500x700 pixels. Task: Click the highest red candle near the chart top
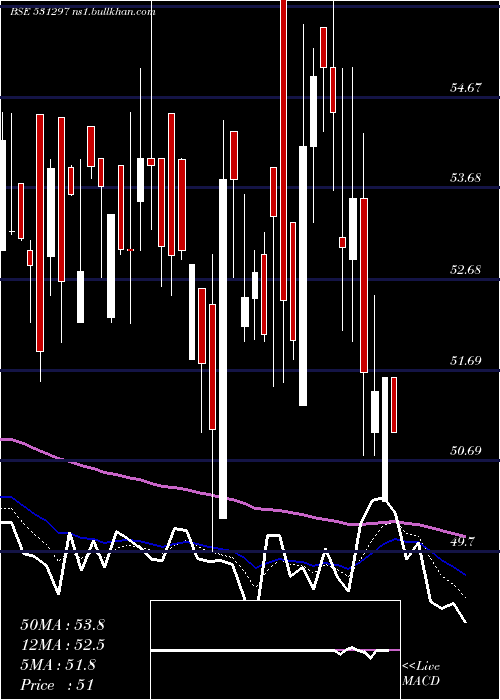point(283,150)
